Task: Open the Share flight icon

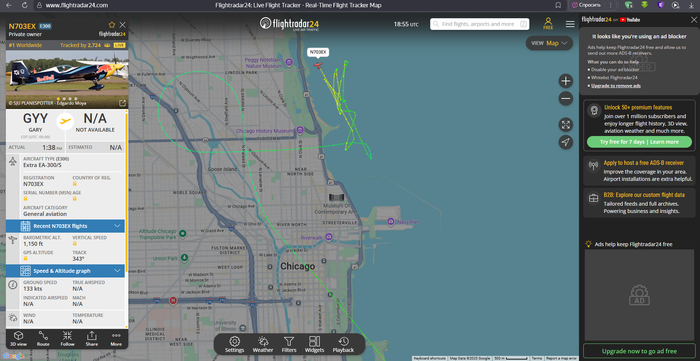Action: tap(92, 335)
